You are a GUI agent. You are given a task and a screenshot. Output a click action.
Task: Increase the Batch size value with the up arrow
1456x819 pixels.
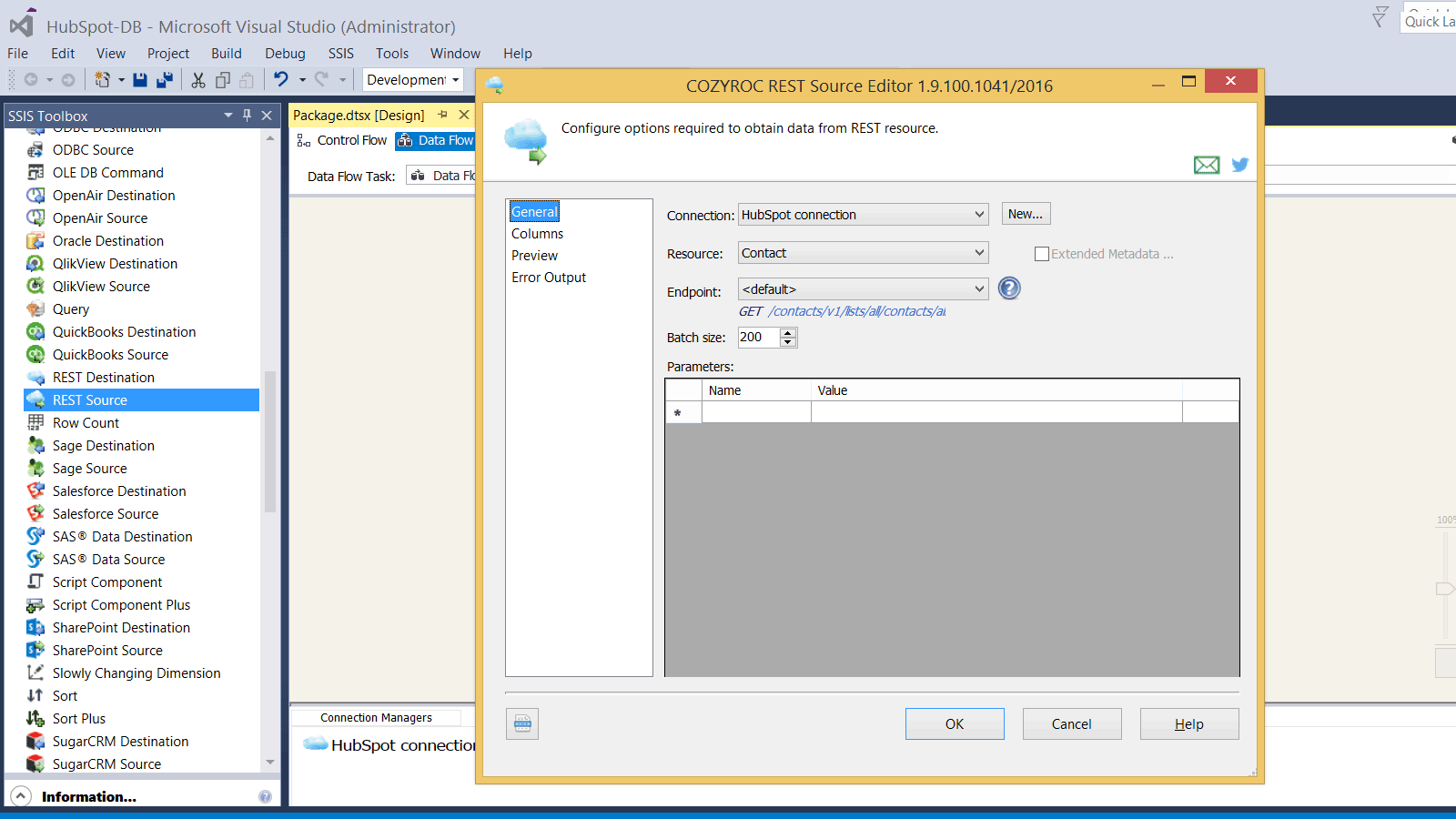pyautogui.click(x=788, y=332)
